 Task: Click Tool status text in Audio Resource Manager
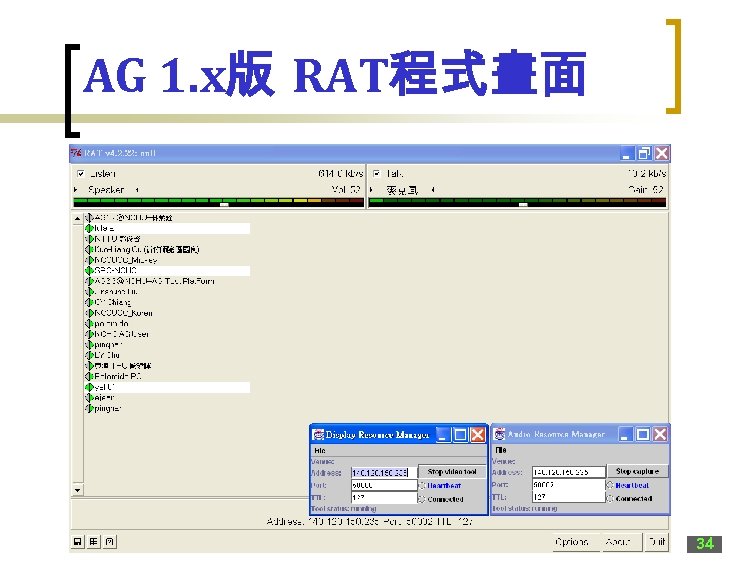click(x=525, y=508)
